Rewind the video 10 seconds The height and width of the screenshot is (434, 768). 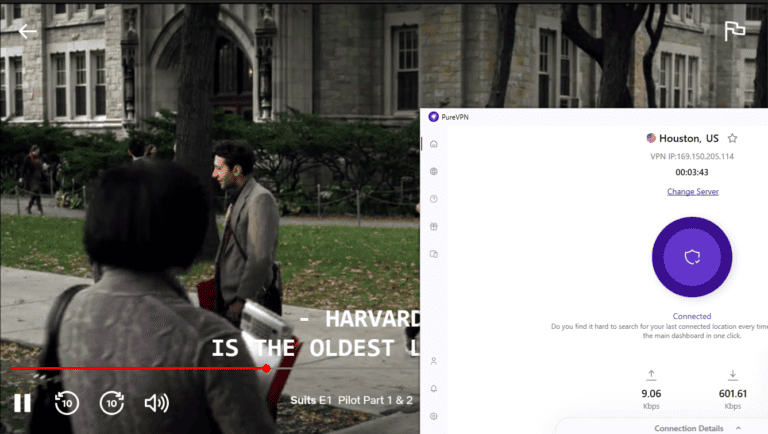(67, 403)
